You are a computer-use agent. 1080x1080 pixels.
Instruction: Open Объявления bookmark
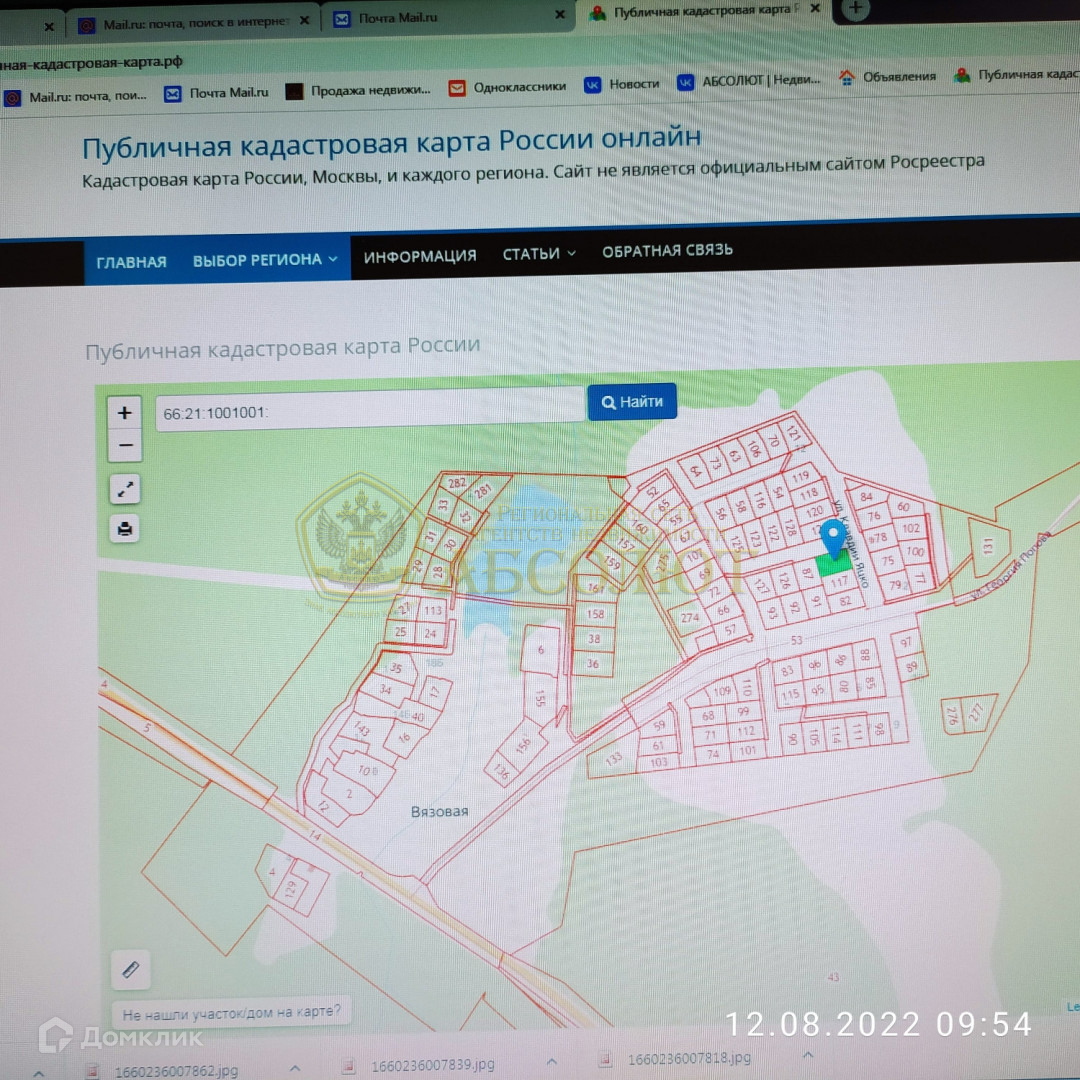(887, 76)
